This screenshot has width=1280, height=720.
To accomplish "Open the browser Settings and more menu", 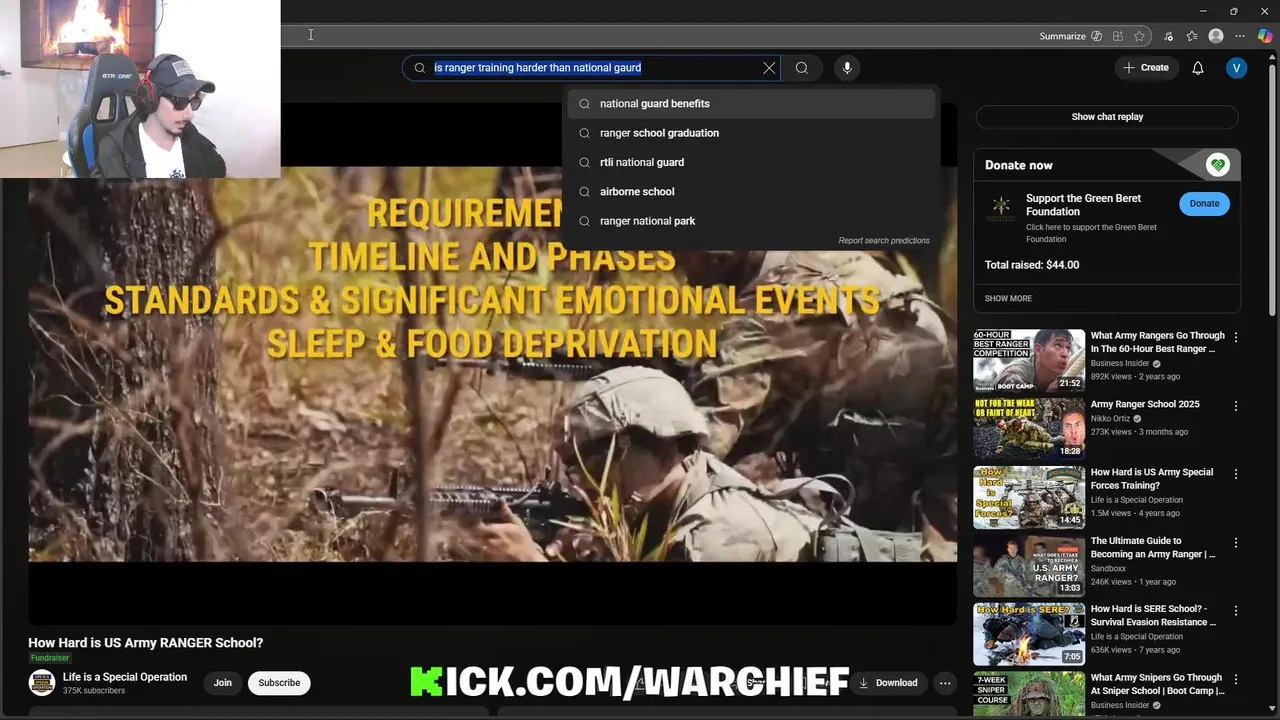I will pos(1240,36).
